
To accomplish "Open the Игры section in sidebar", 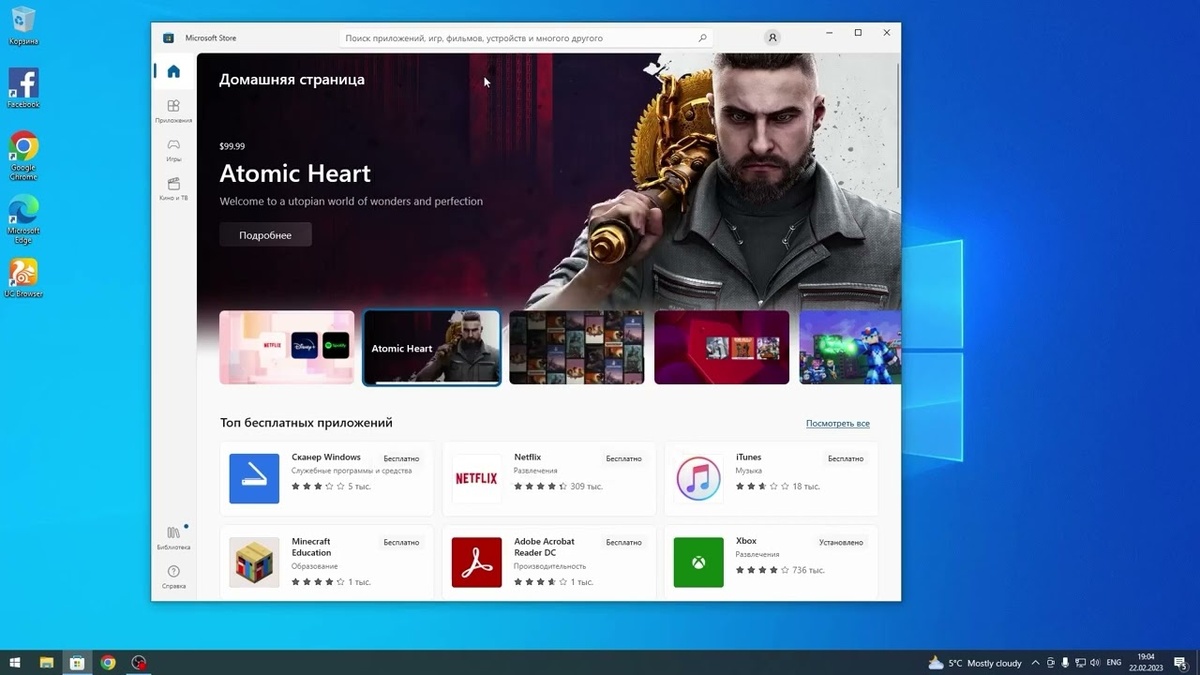I will [173, 150].
